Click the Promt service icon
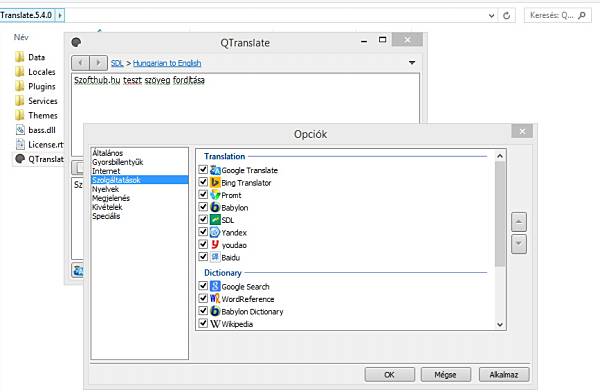 click(x=215, y=195)
